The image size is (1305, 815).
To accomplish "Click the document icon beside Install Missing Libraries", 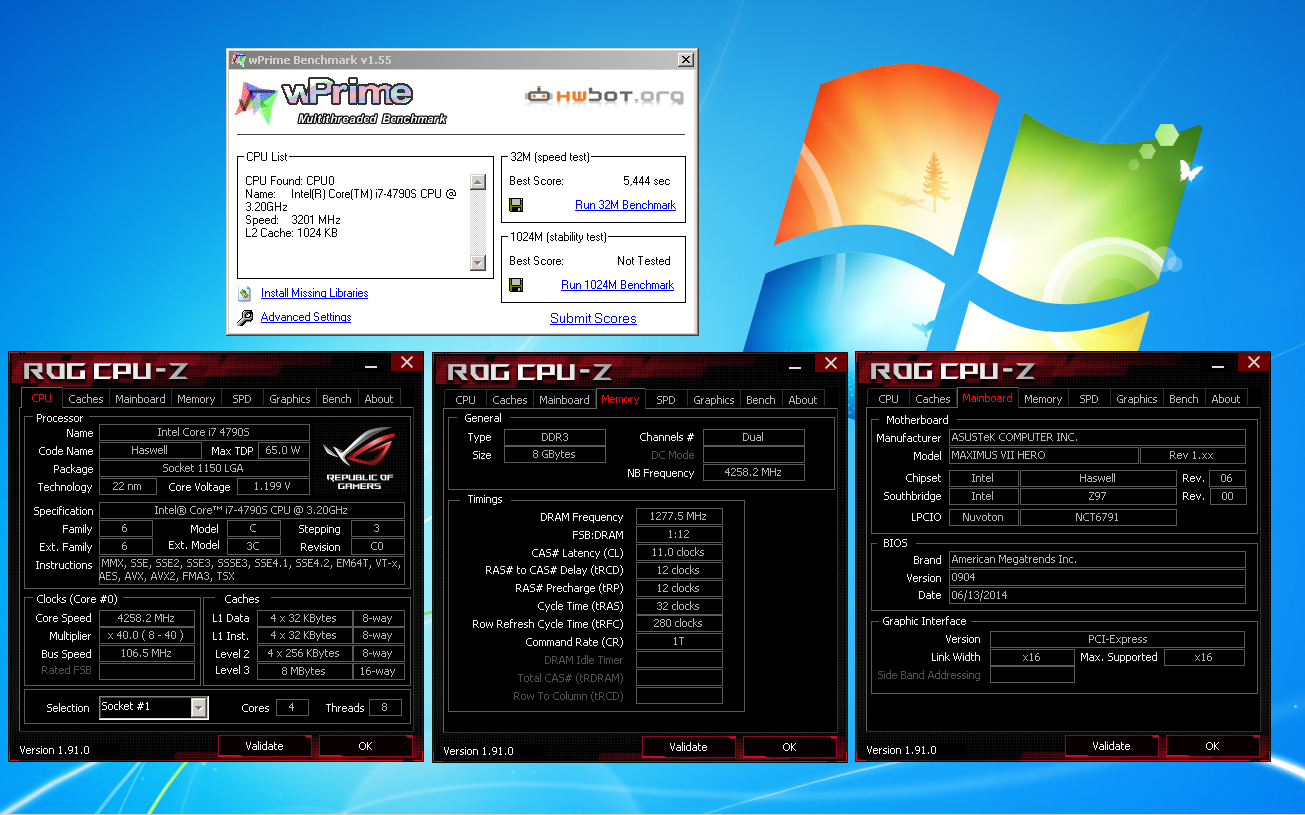I will (x=245, y=294).
